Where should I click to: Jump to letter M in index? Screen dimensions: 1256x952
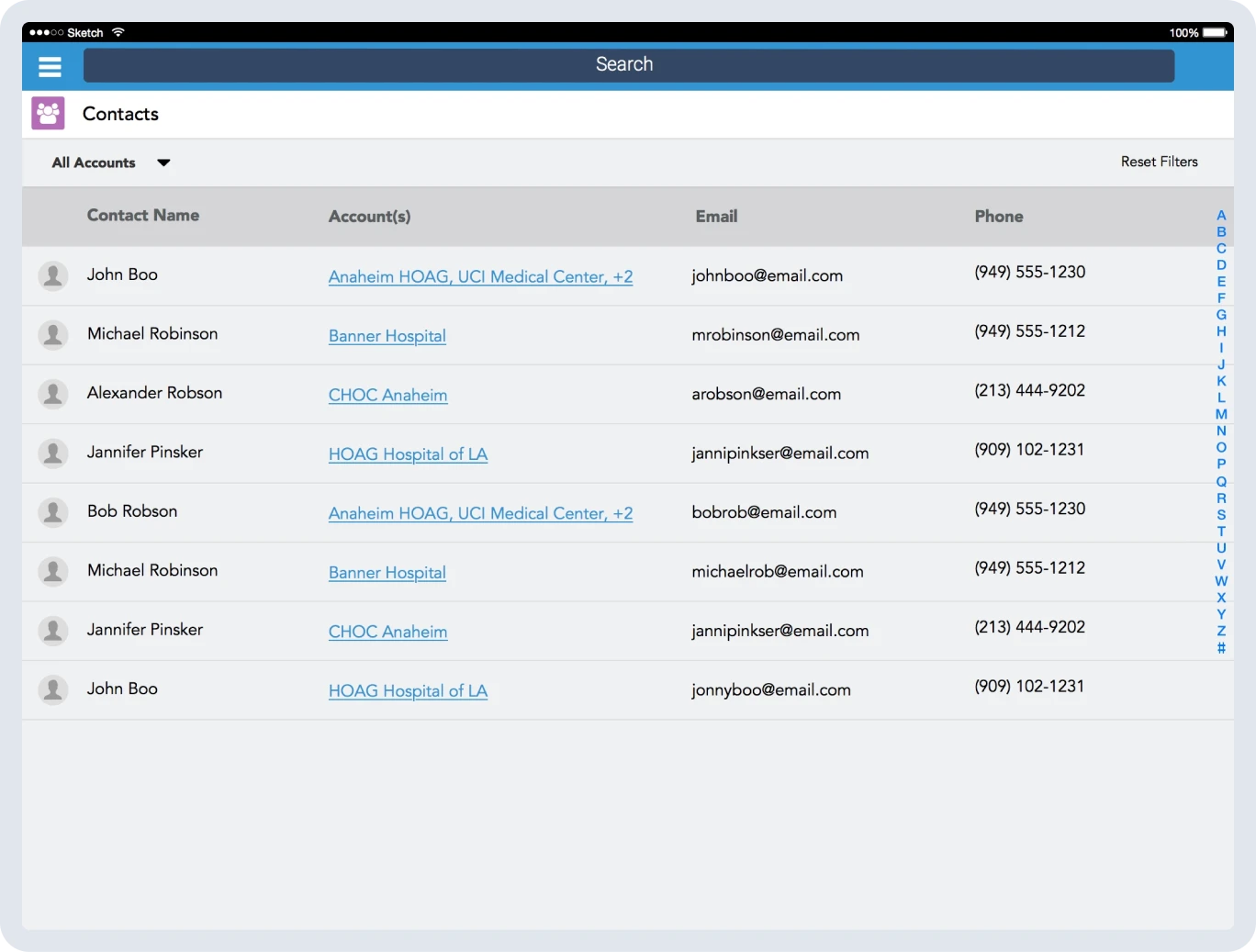tap(1221, 414)
